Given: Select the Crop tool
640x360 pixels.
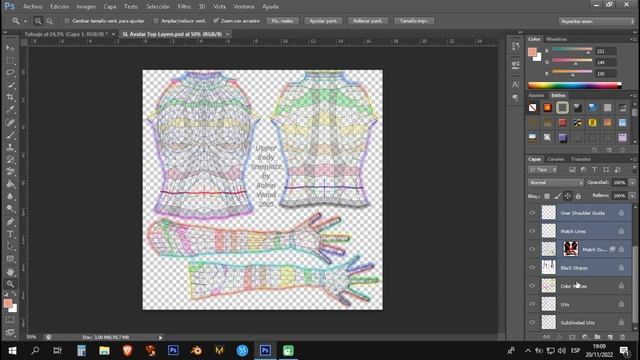Looking at the screenshot, I should 10,97.
